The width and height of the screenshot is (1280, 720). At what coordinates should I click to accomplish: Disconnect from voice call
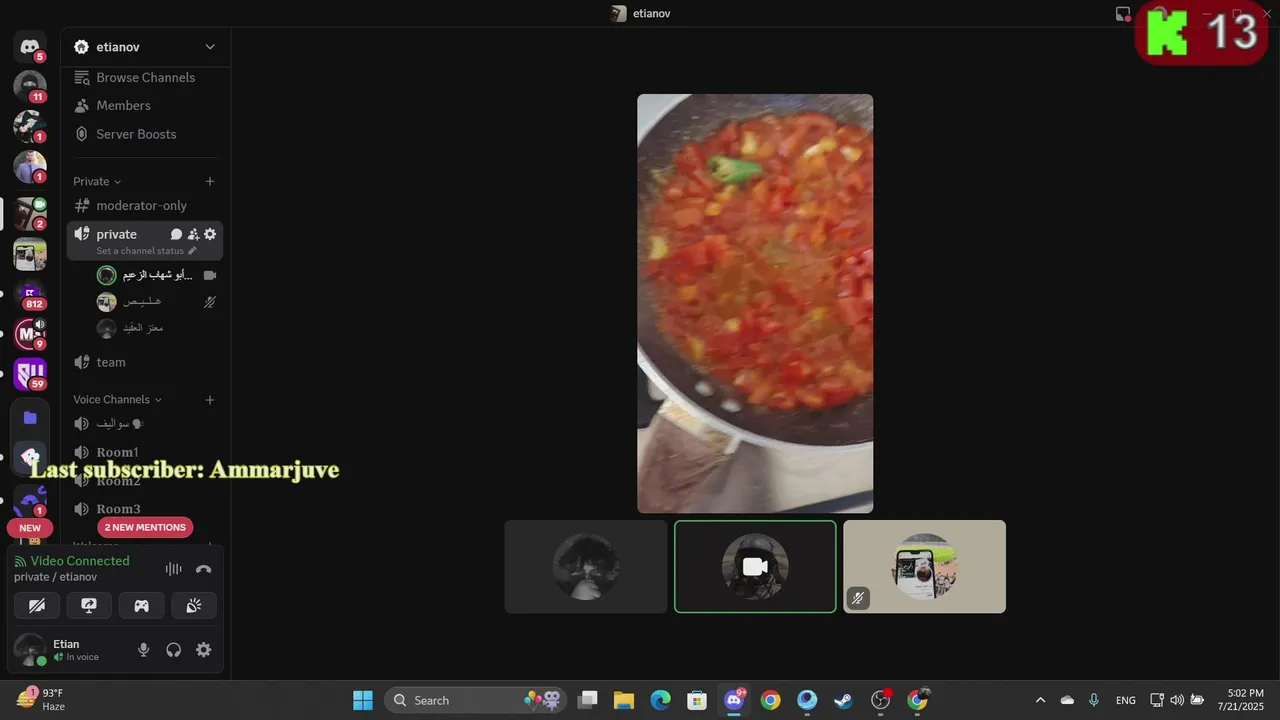point(204,569)
